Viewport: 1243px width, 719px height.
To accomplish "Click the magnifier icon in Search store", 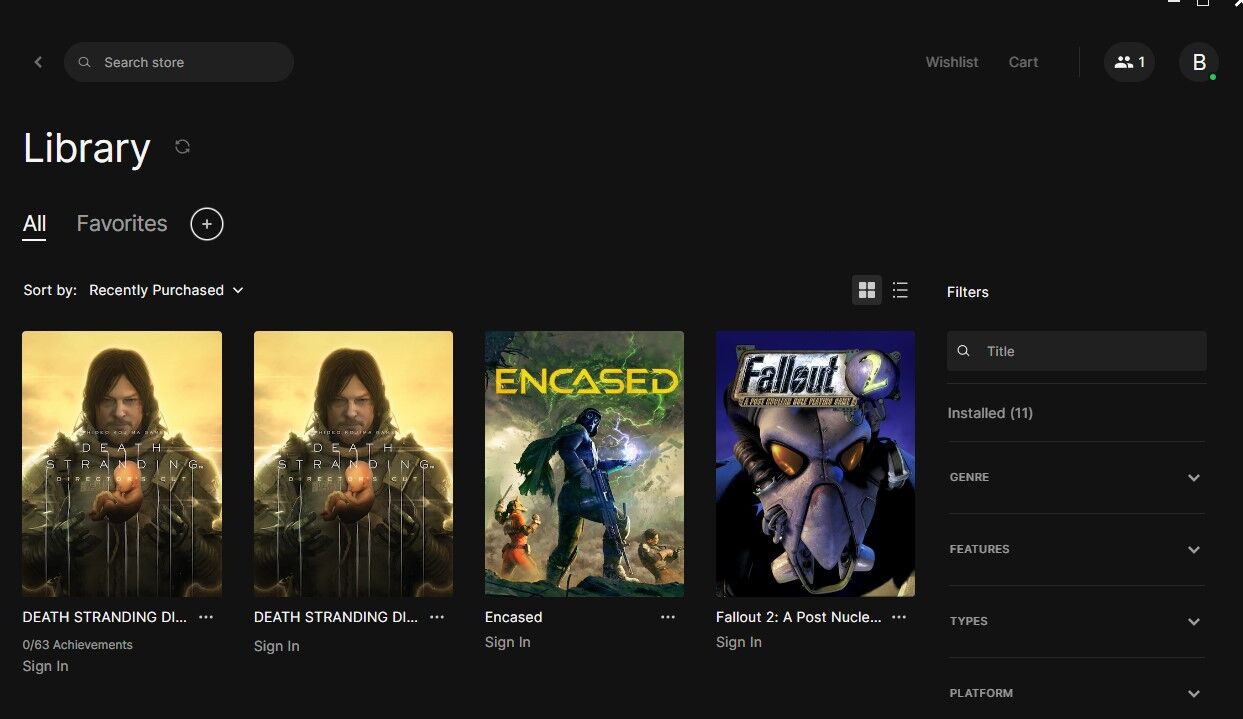I will 85,62.
